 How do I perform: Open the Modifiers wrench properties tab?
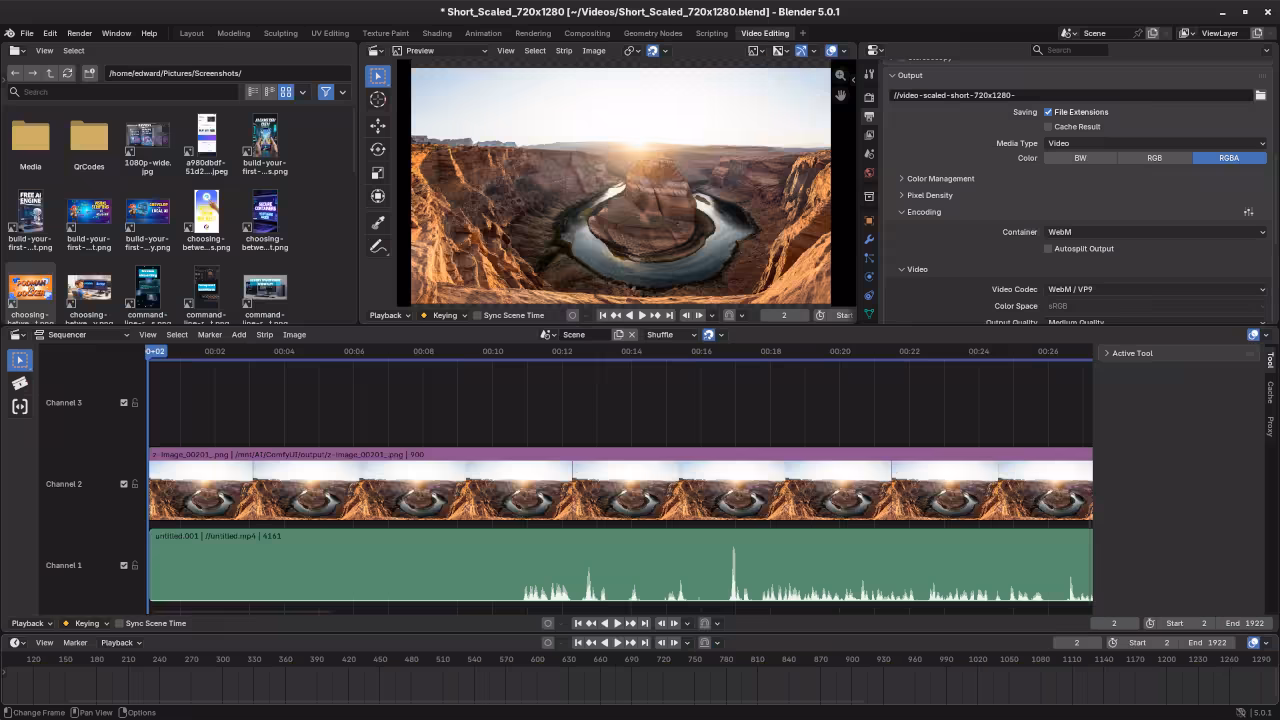(x=869, y=240)
